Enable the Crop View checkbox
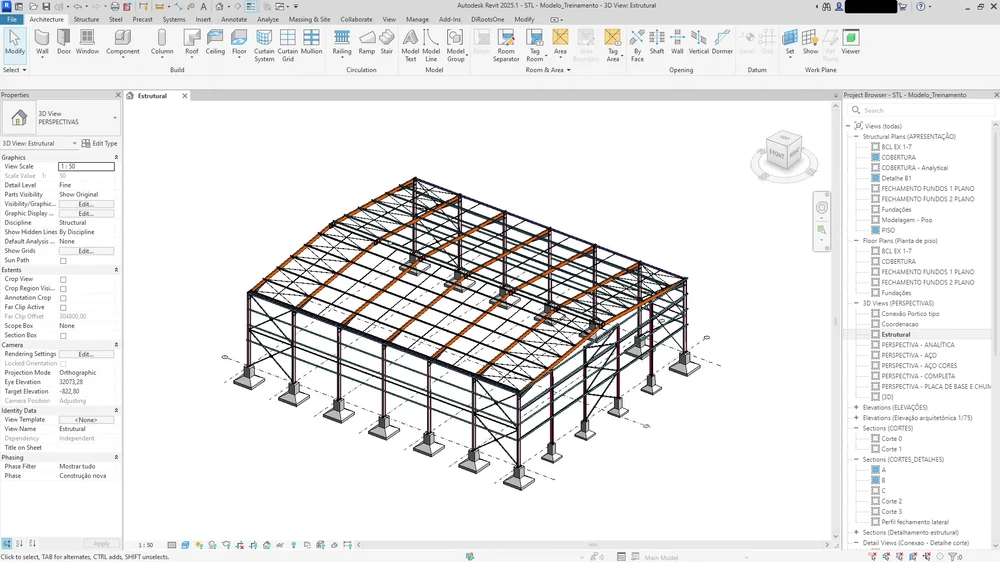 63,279
